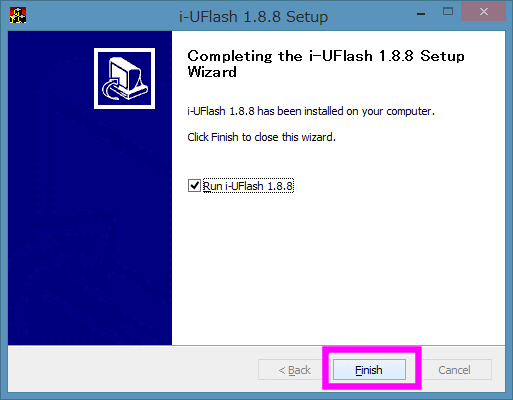Minimize the i-UFlash Setup window
This screenshot has height=400, width=513.
(x=421, y=14)
